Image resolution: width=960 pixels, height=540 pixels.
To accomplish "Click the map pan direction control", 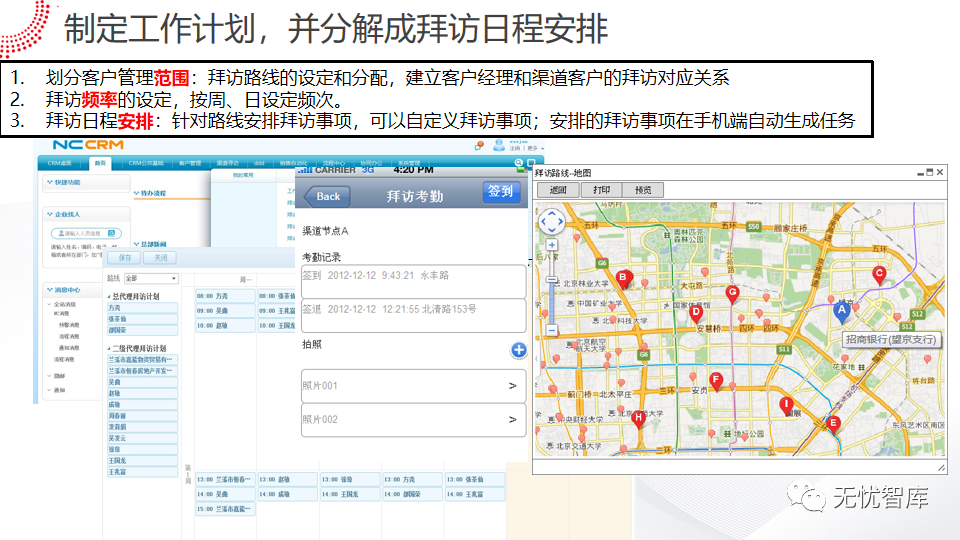I will tap(551, 222).
